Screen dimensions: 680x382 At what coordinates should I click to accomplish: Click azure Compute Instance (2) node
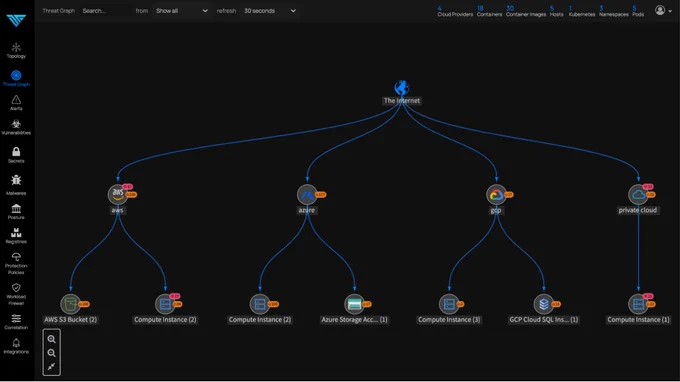(x=259, y=304)
